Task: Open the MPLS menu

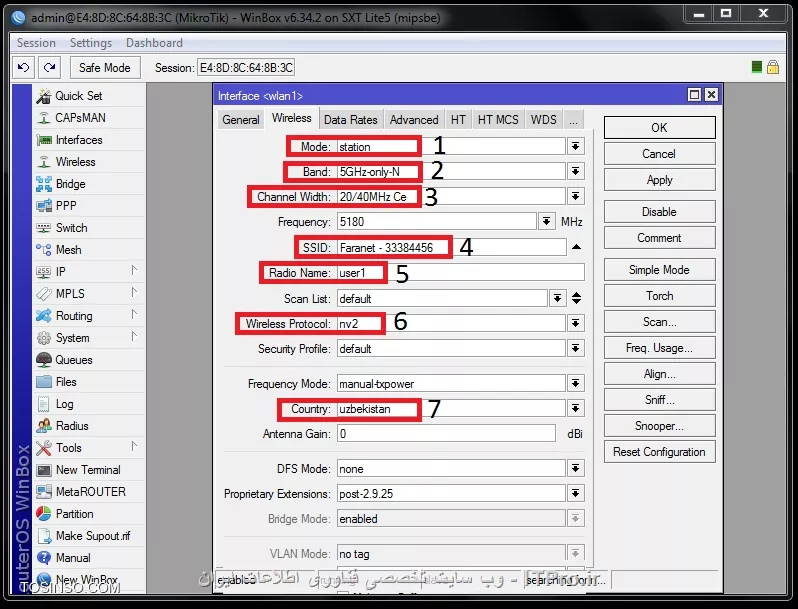Action: click(89, 294)
